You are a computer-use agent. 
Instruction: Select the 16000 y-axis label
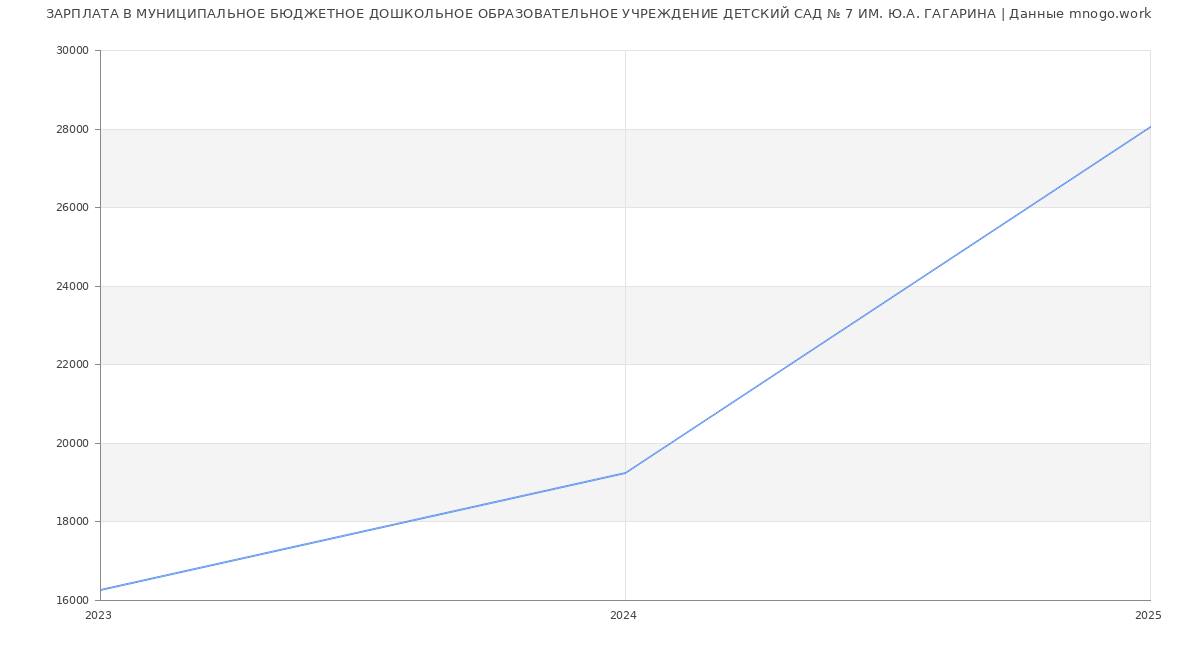[74, 600]
